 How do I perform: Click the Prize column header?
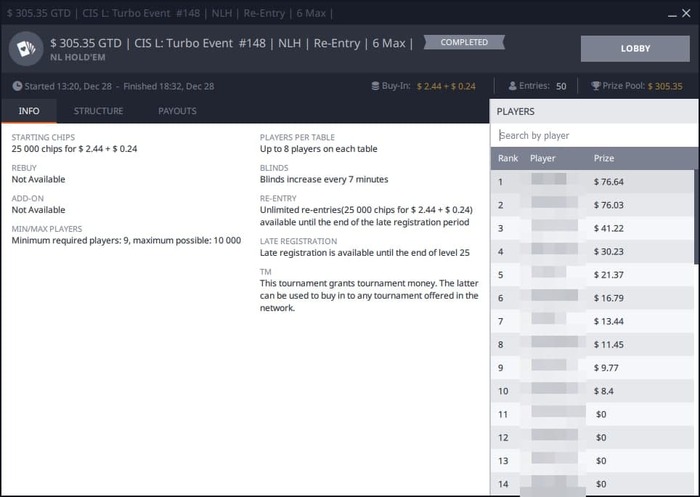(x=604, y=158)
